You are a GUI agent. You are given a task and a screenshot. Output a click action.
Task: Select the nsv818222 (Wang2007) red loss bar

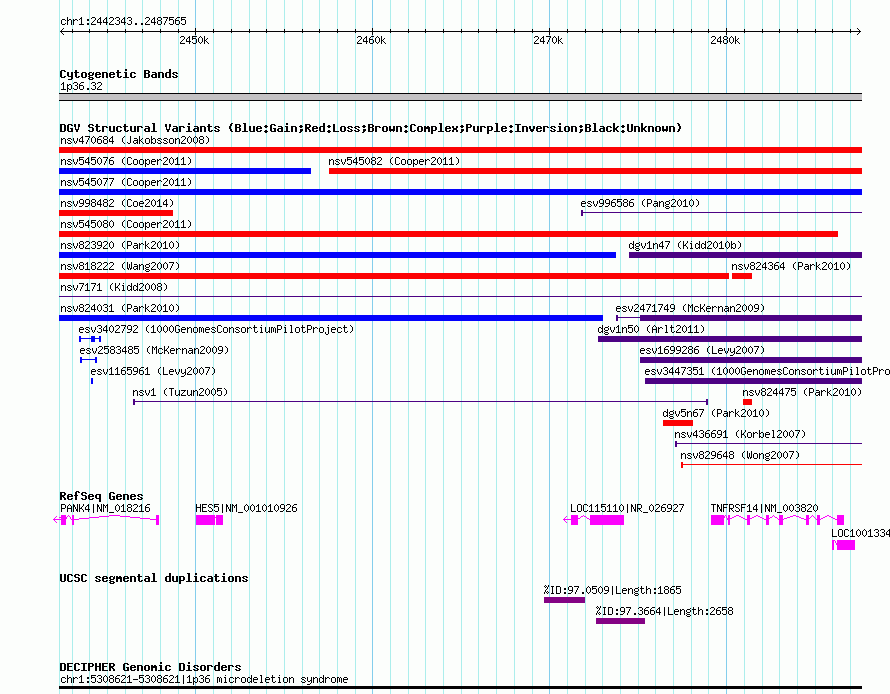click(394, 276)
